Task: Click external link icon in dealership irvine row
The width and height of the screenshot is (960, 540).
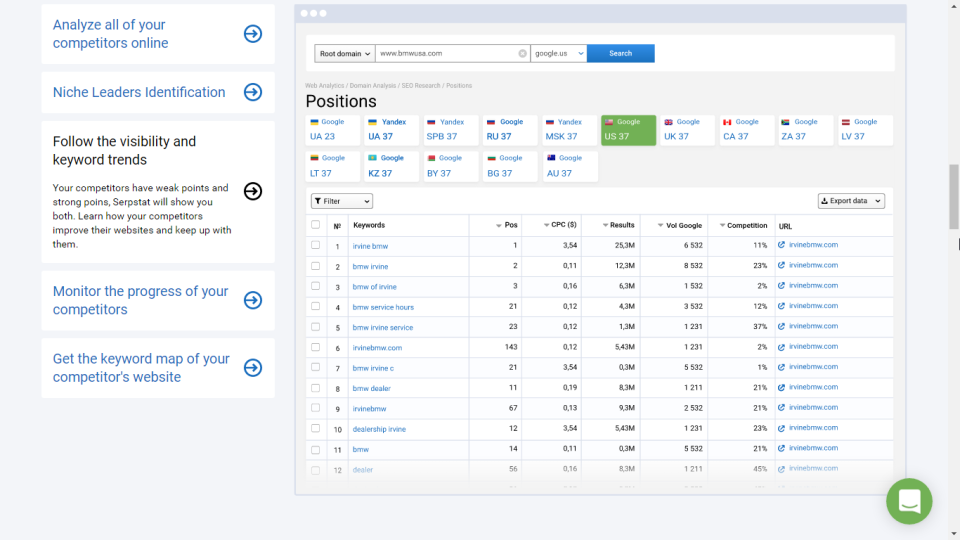Action: (781, 428)
